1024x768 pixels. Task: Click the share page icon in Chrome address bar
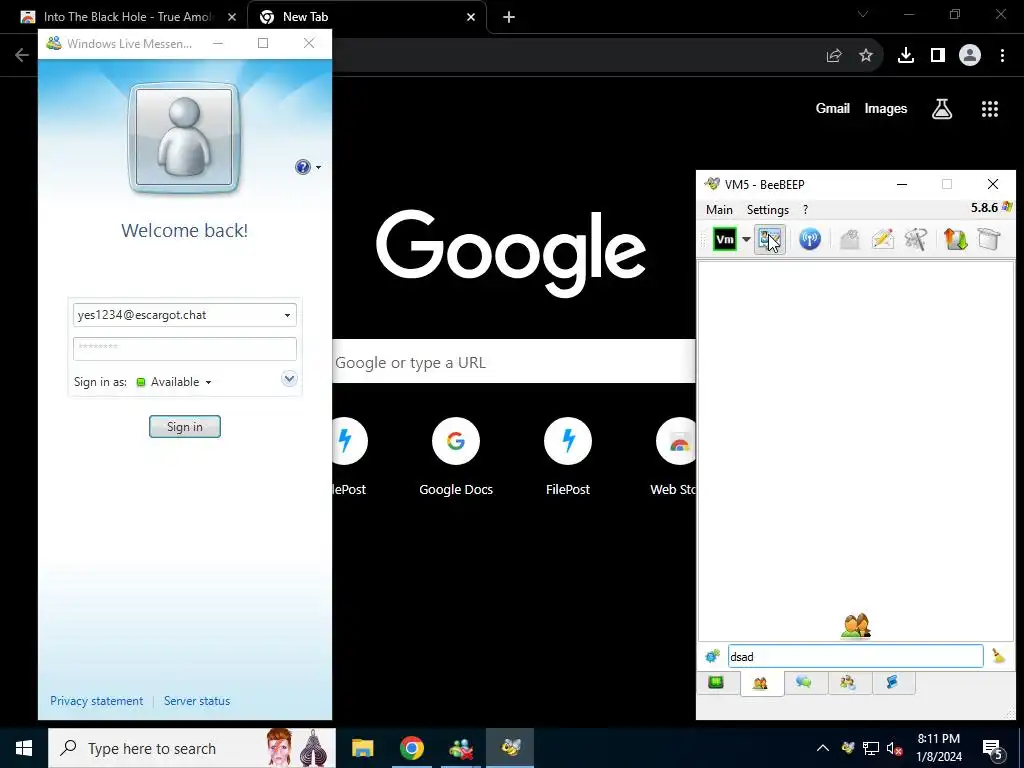pos(834,56)
